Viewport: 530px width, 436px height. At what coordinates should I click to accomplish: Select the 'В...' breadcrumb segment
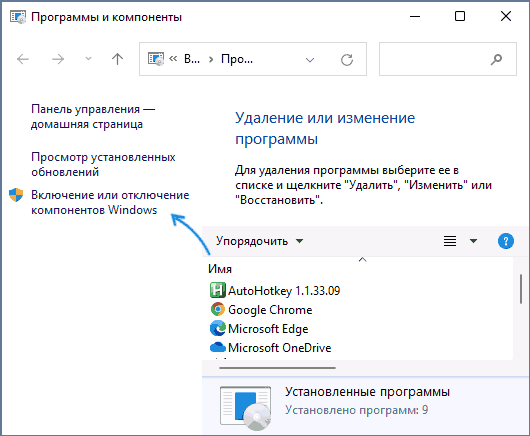tap(192, 59)
